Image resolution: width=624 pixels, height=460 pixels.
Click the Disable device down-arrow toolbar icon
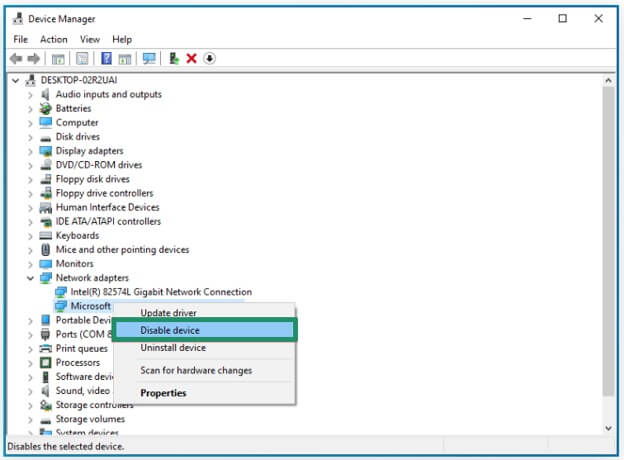tap(209, 58)
